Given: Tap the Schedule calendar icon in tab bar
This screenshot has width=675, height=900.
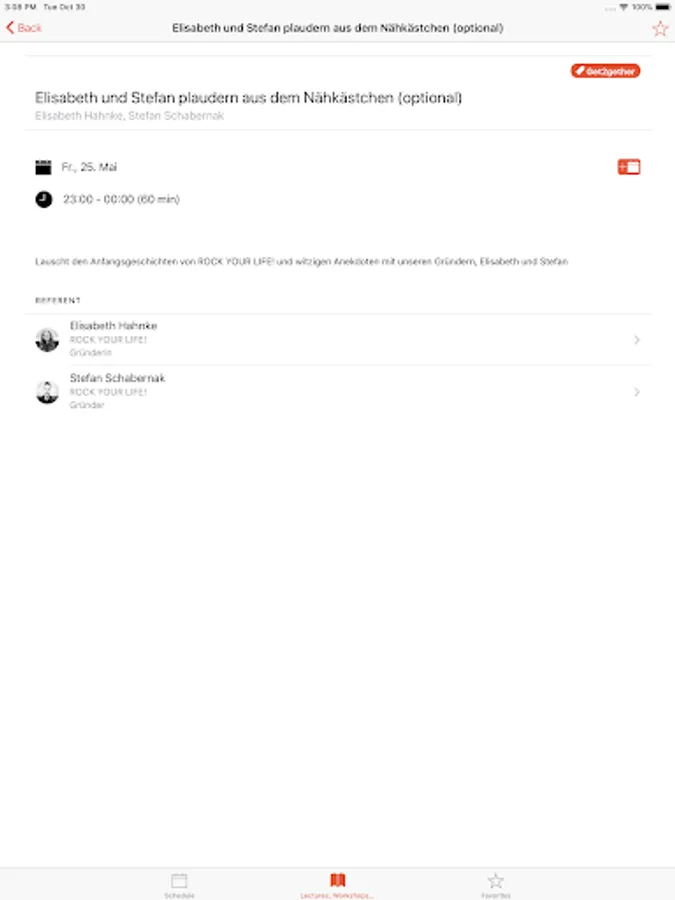Looking at the screenshot, I should pos(179,880).
